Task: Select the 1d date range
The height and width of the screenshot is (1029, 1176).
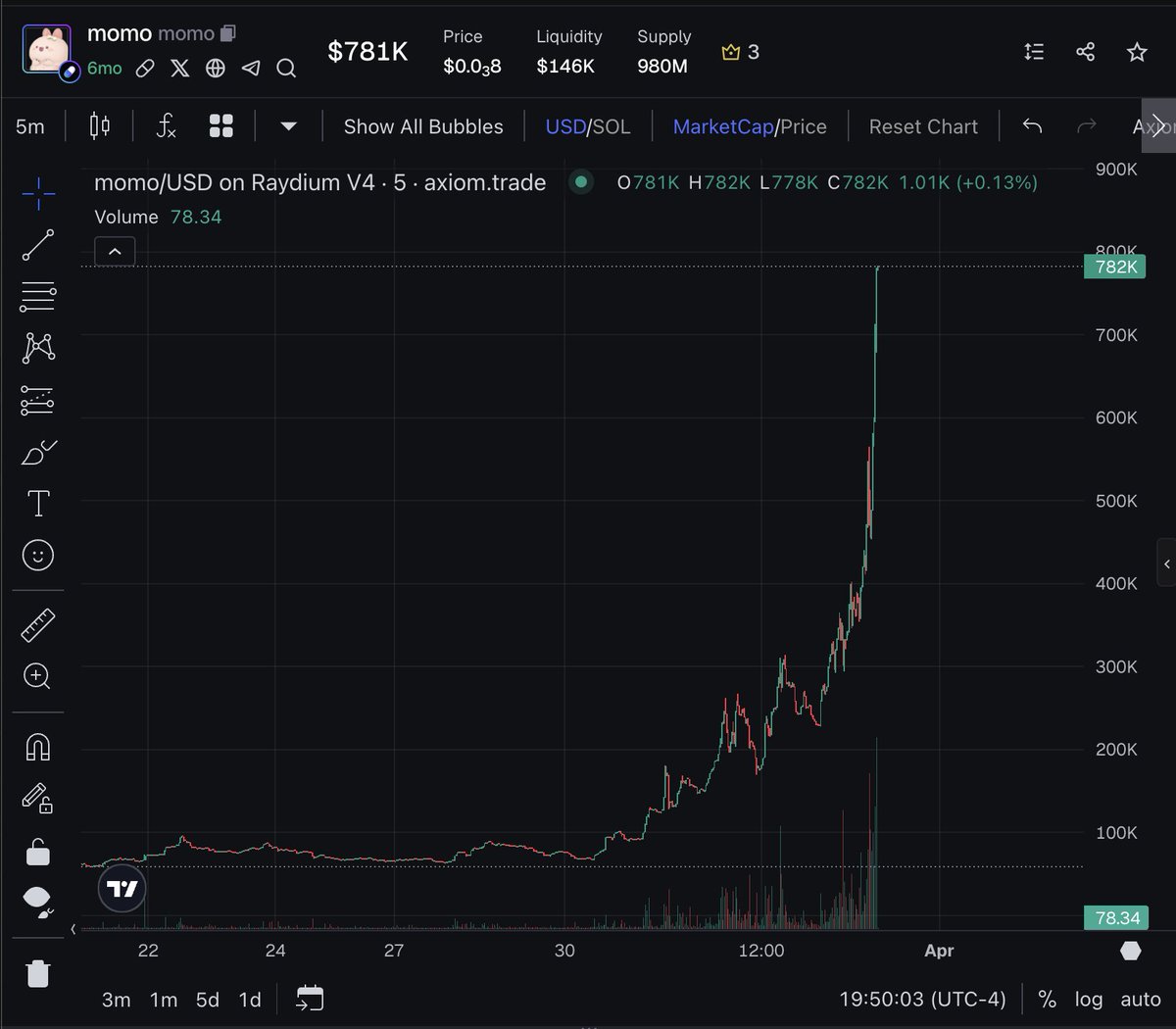Action: pyautogui.click(x=251, y=1000)
